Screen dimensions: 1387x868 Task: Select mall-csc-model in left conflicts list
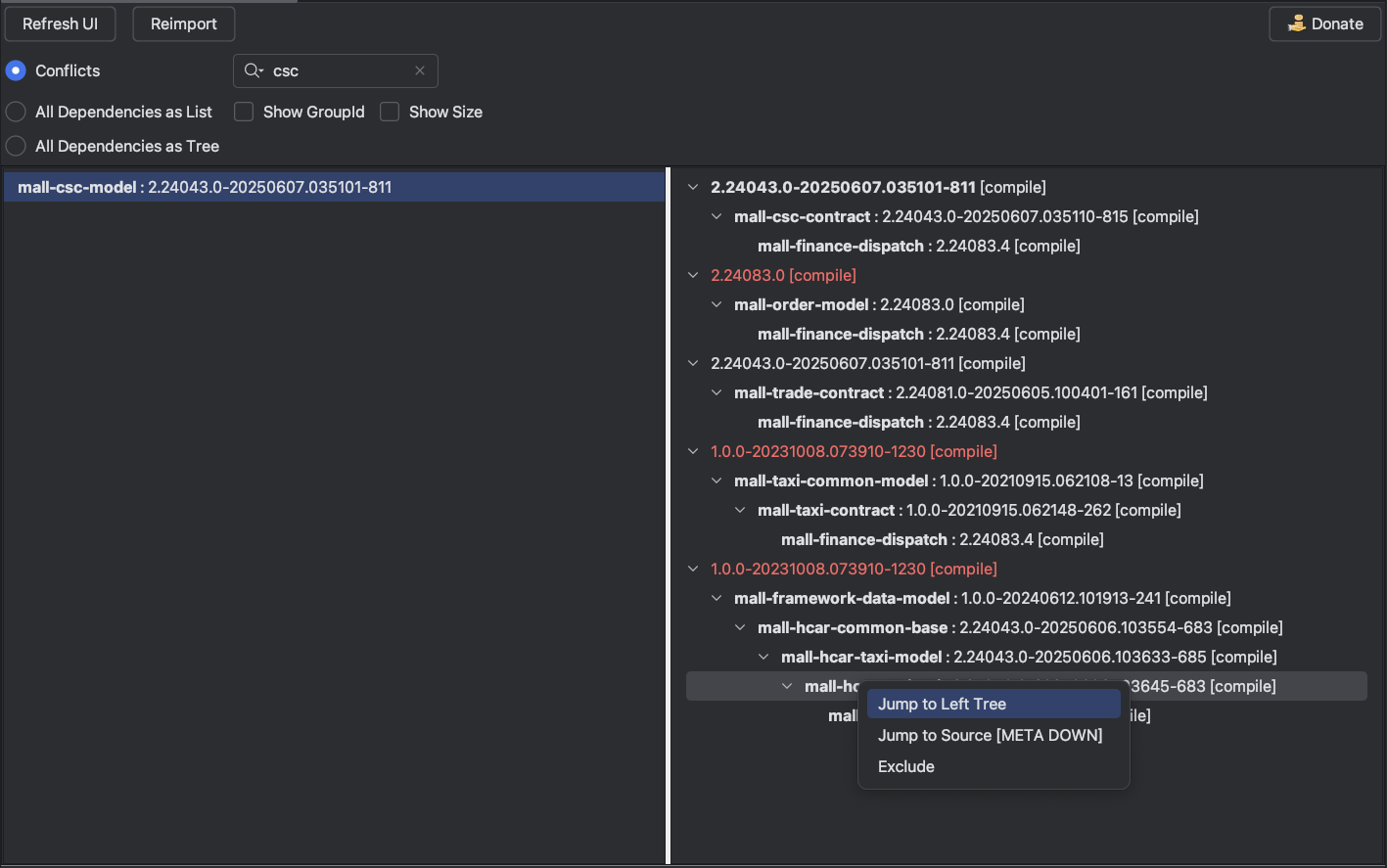(x=205, y=187)
